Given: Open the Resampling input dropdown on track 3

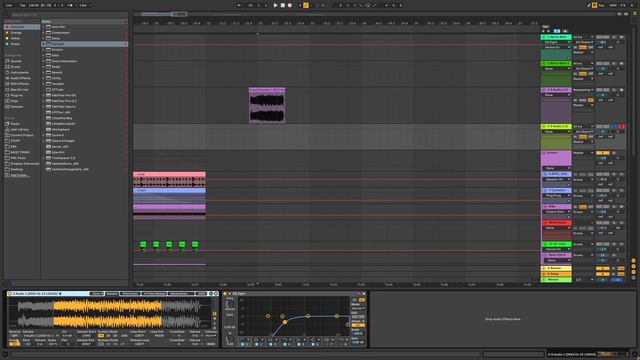Looking at the screenshot, I should click(x=583, y=90).
